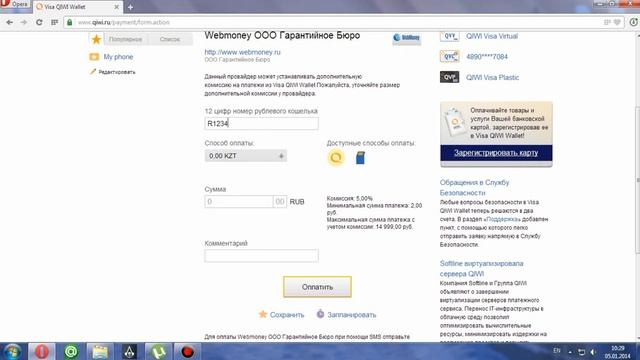This screenshot has width=640, height=360.
Task: Select the blue SIM card payment icon
Action: (360, 158)
